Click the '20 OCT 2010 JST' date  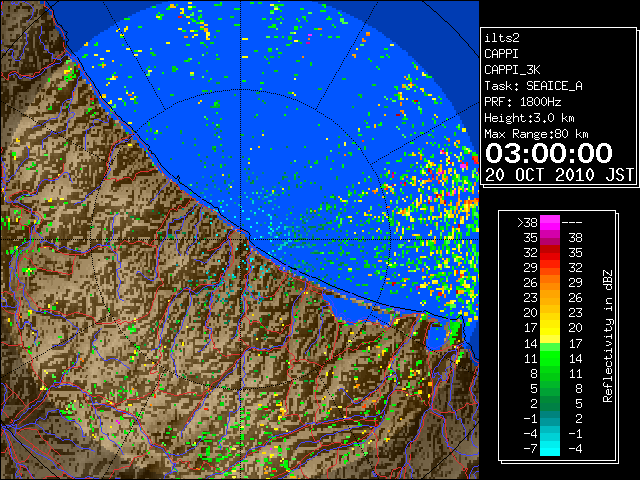point(560,175)
